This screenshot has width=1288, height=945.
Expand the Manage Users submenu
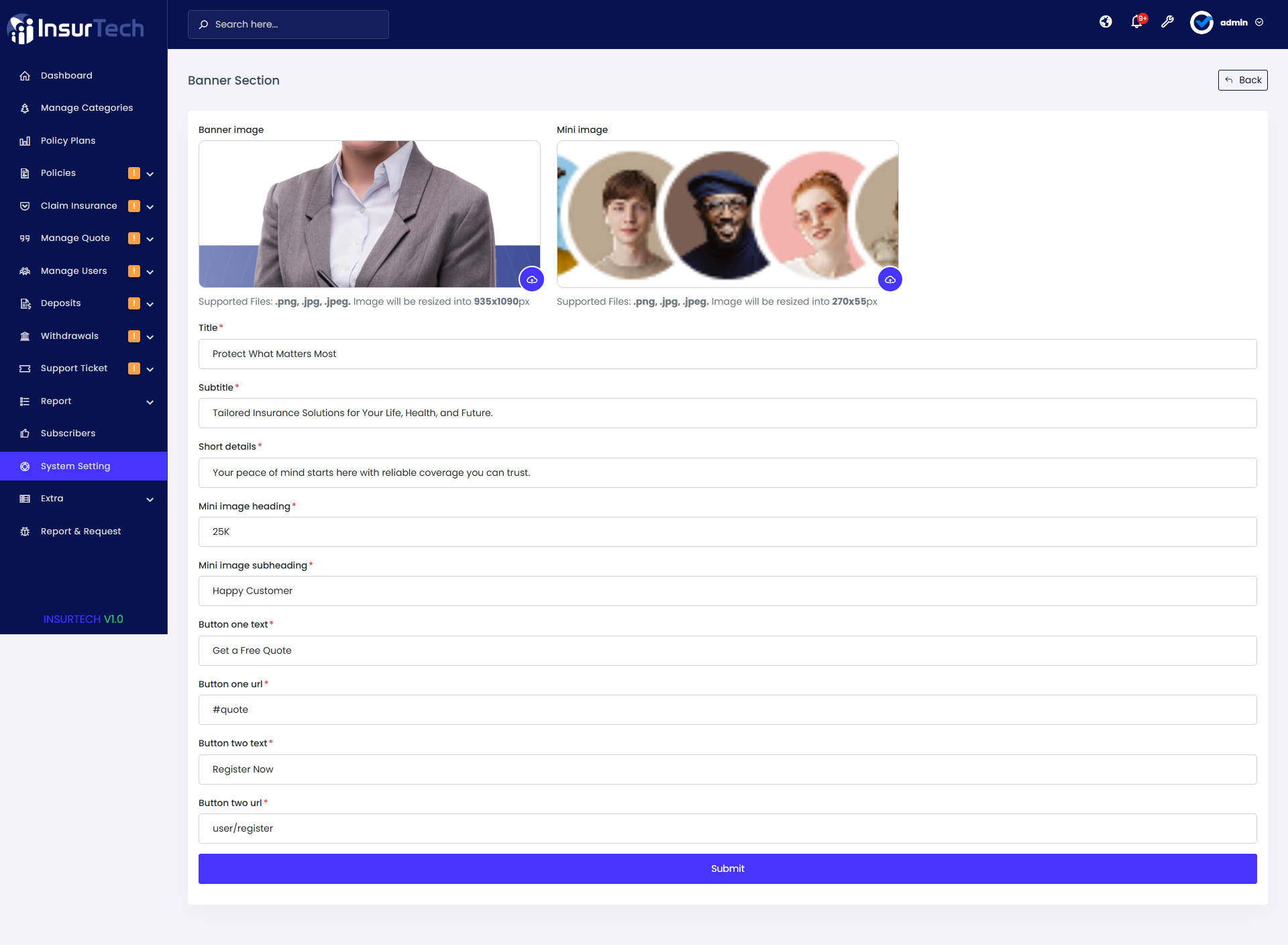point(150,272)
